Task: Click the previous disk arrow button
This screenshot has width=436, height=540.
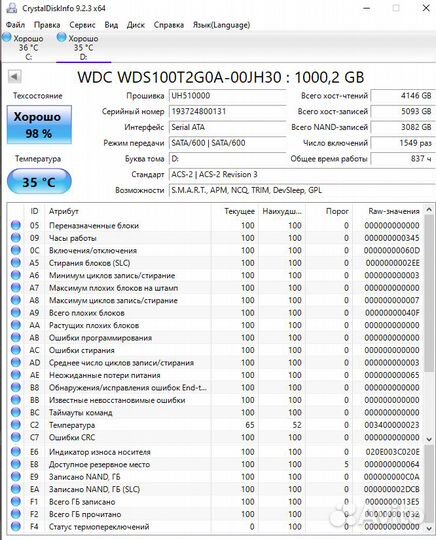Action: 15,76
